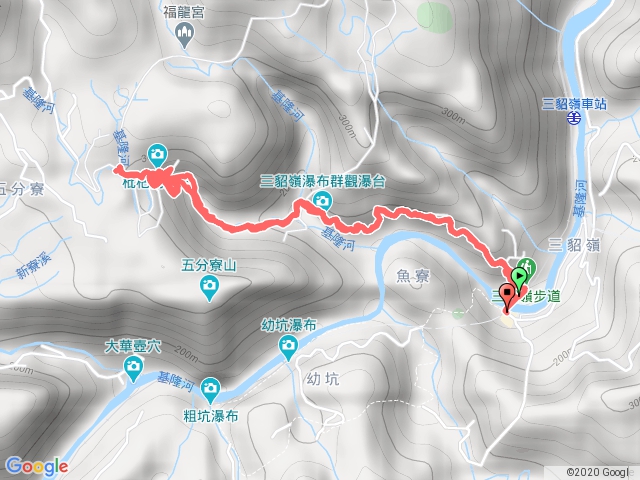Click the 魚寮 area label
This screenshot has height=480, width=640.
tap(413, 276)
